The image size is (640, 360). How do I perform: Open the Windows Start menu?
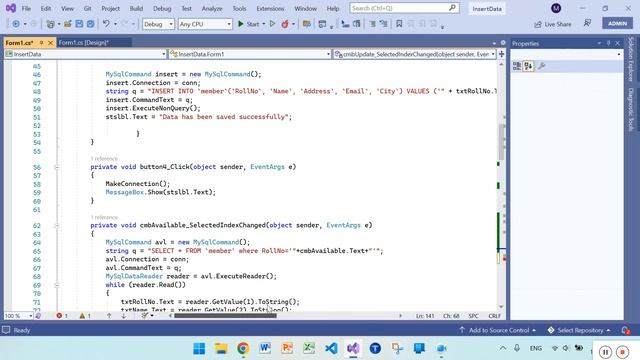point(199,348)
